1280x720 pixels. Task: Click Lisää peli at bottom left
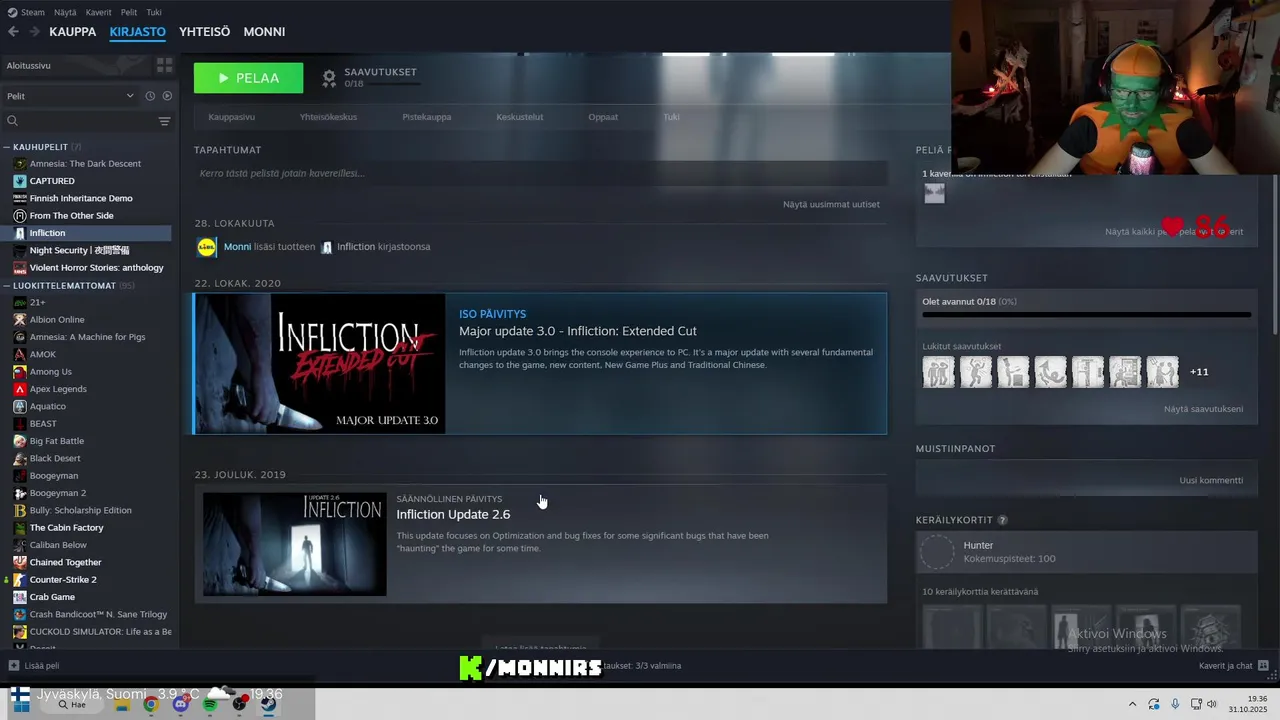pyautogui.click(x=41, y=666)
